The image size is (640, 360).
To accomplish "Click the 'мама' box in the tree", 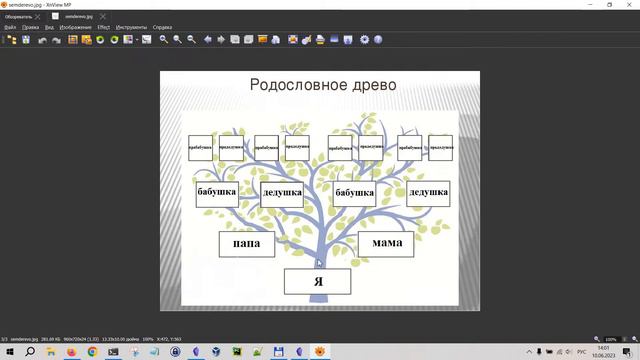I will click(x=386, y=244).
